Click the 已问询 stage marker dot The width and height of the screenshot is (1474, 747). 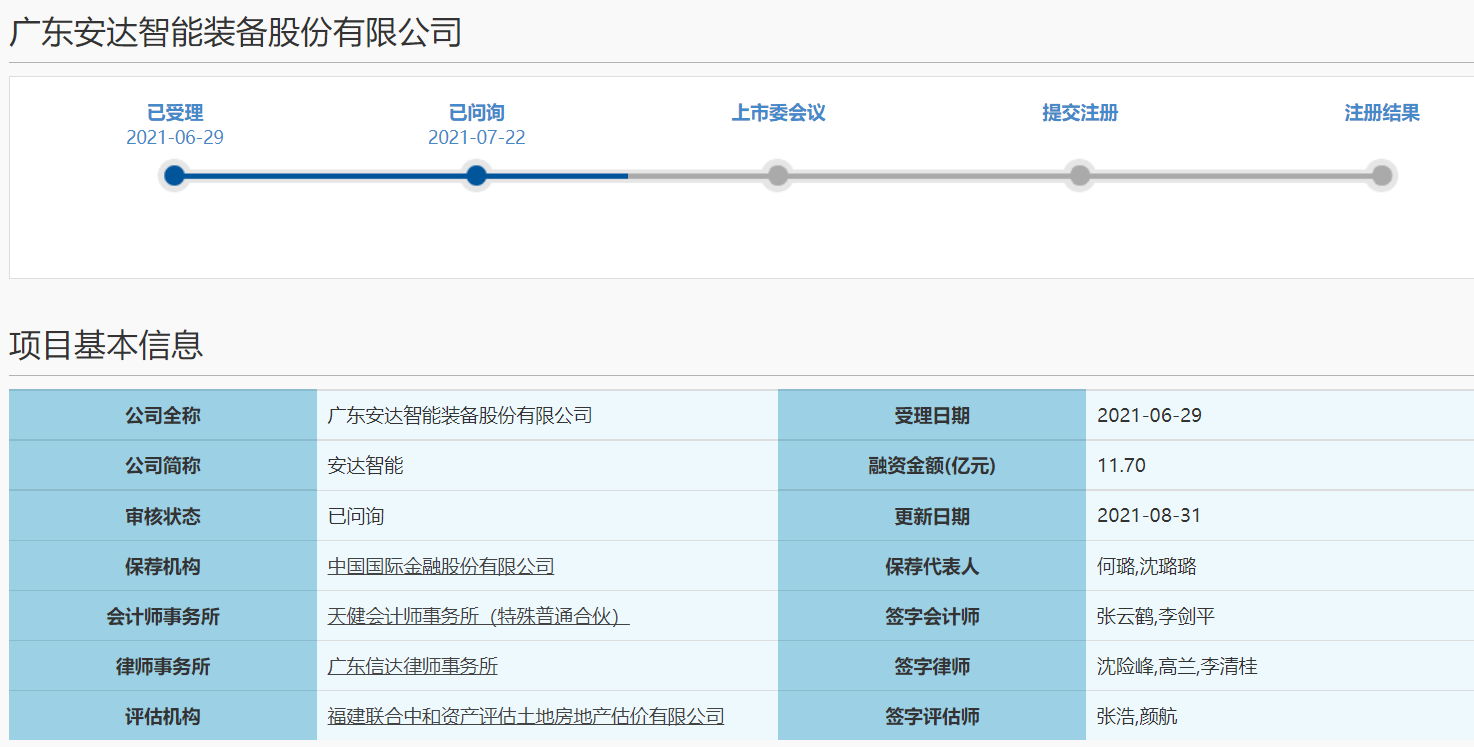point(476,175)
